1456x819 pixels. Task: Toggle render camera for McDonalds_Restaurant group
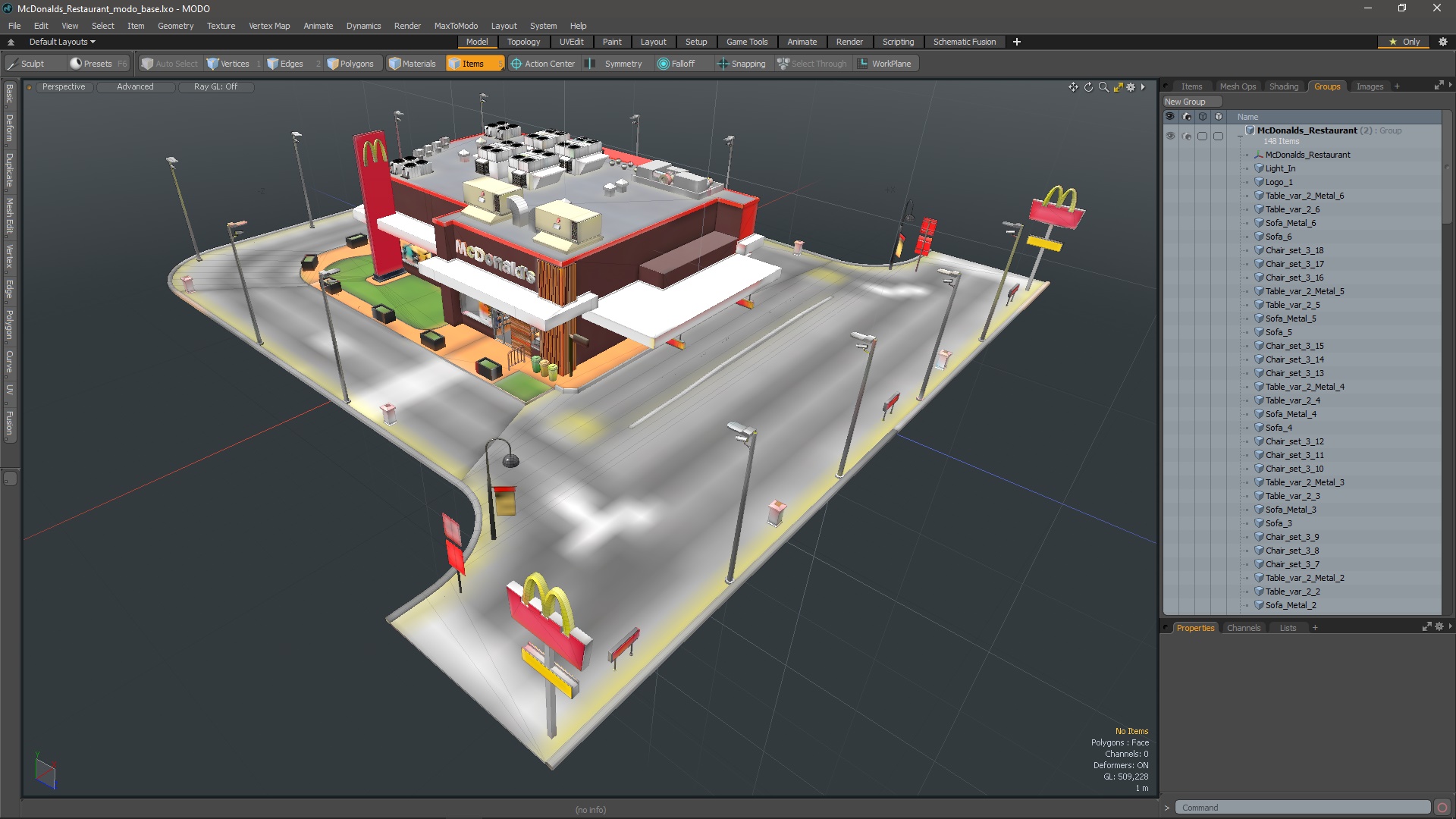coord(1187,136)
